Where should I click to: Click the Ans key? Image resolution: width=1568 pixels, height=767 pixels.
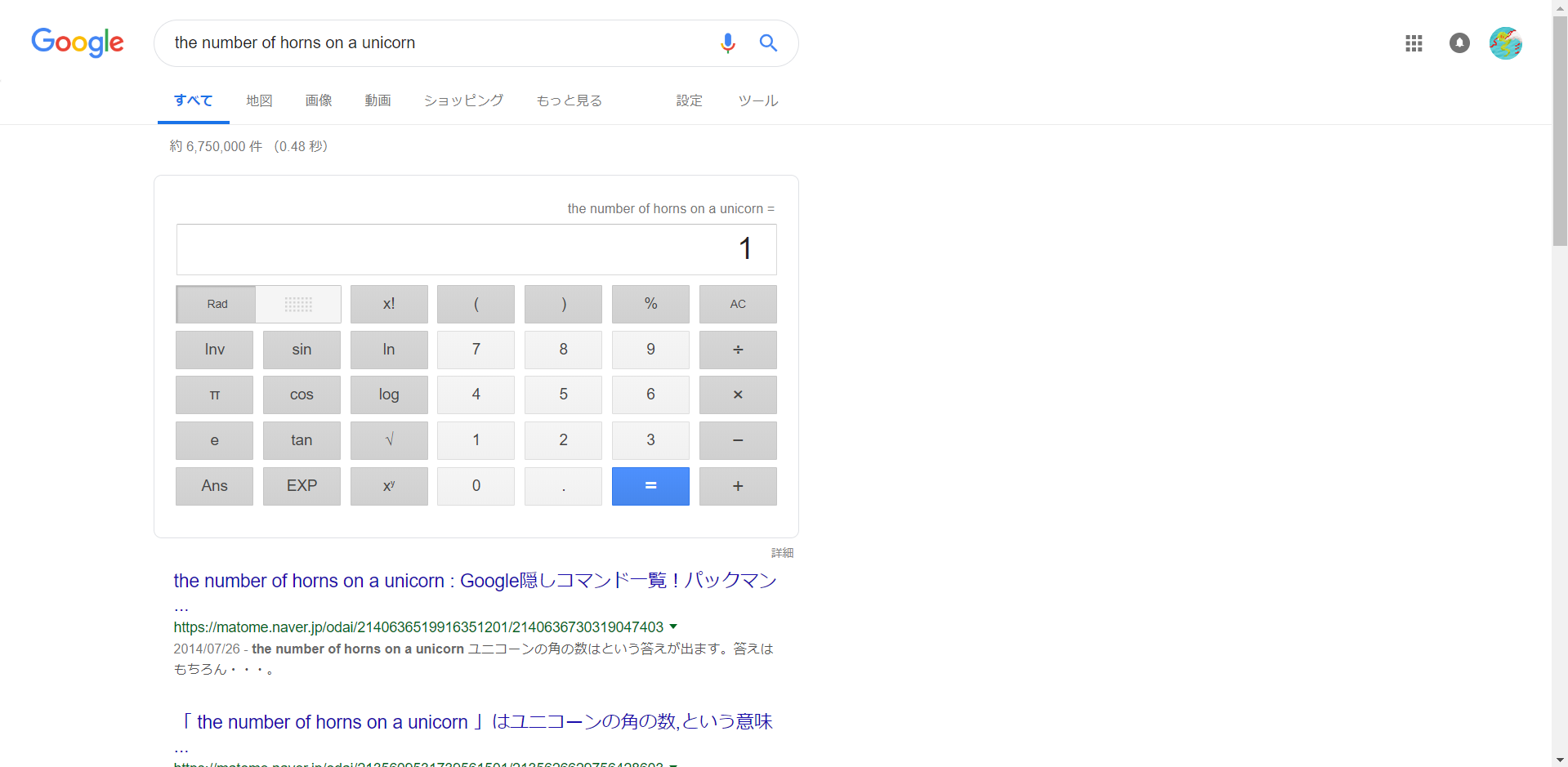pos(214,486)
